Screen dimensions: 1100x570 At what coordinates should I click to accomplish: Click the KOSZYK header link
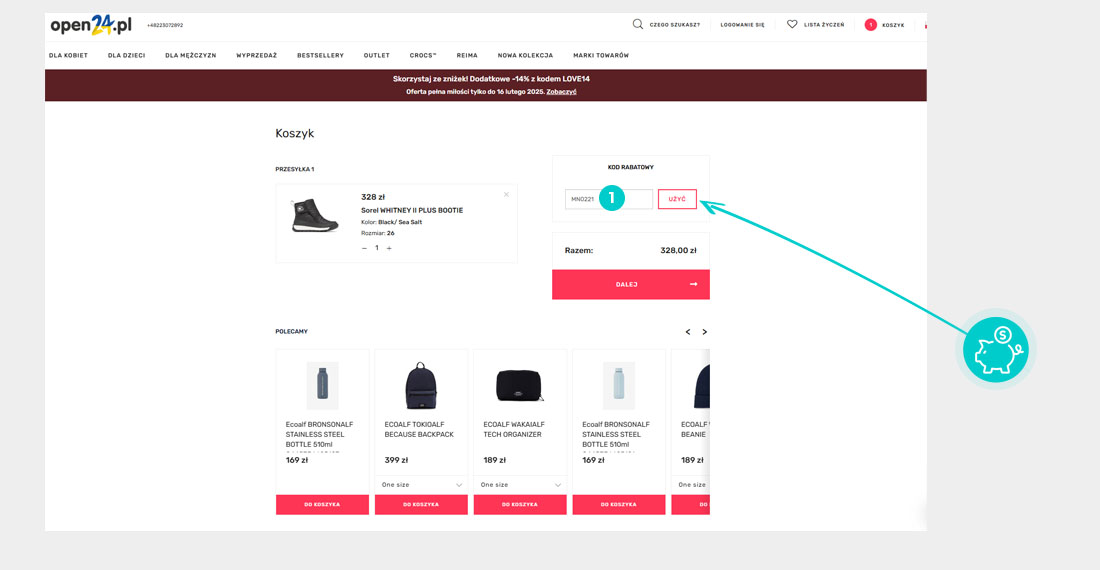(893, 25)
